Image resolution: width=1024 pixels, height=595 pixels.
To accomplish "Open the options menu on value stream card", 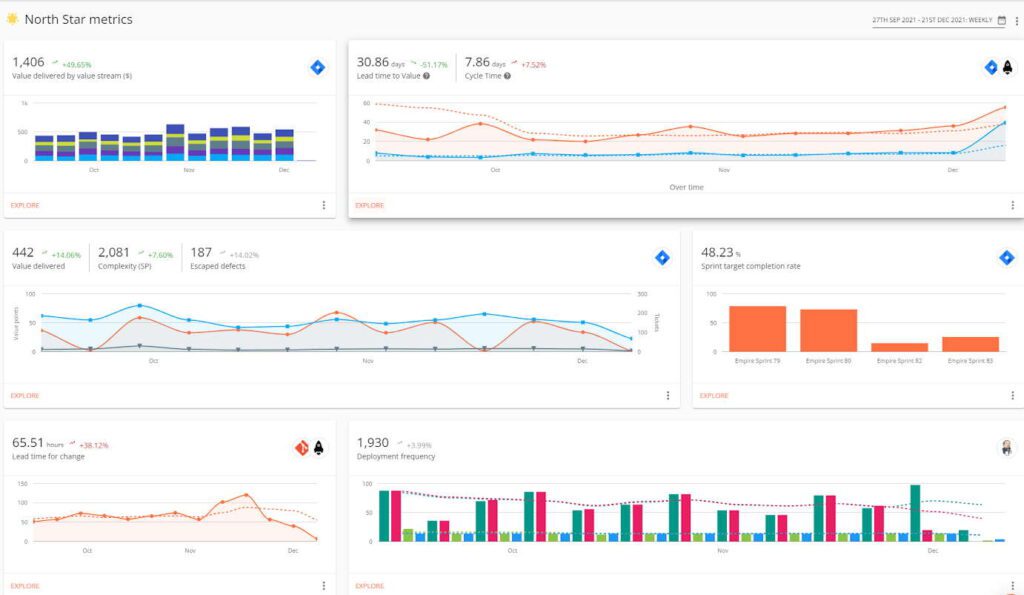I will point(323,205).
